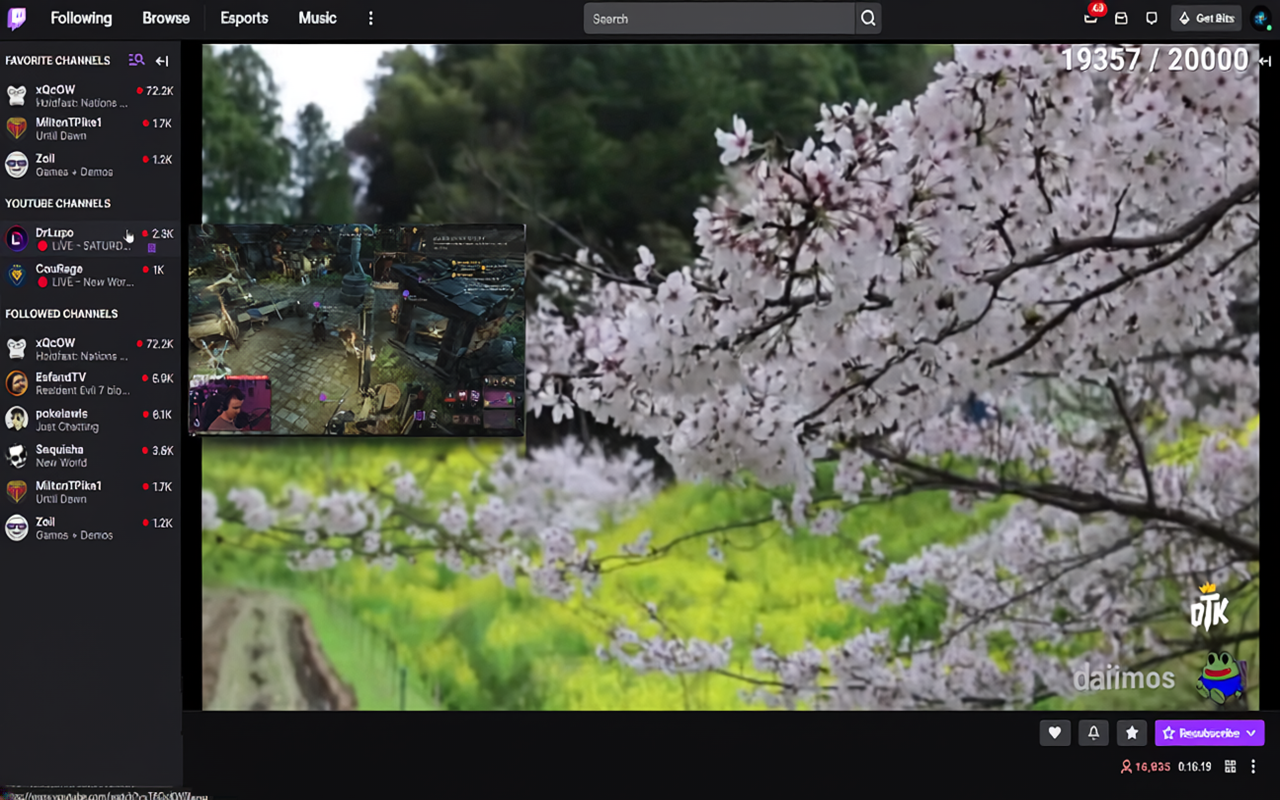The height and width of the screenshot is (800, 1280).
Task: Click the DrLupo stream preview thumbnail
Action: click(x=357, y=329)
